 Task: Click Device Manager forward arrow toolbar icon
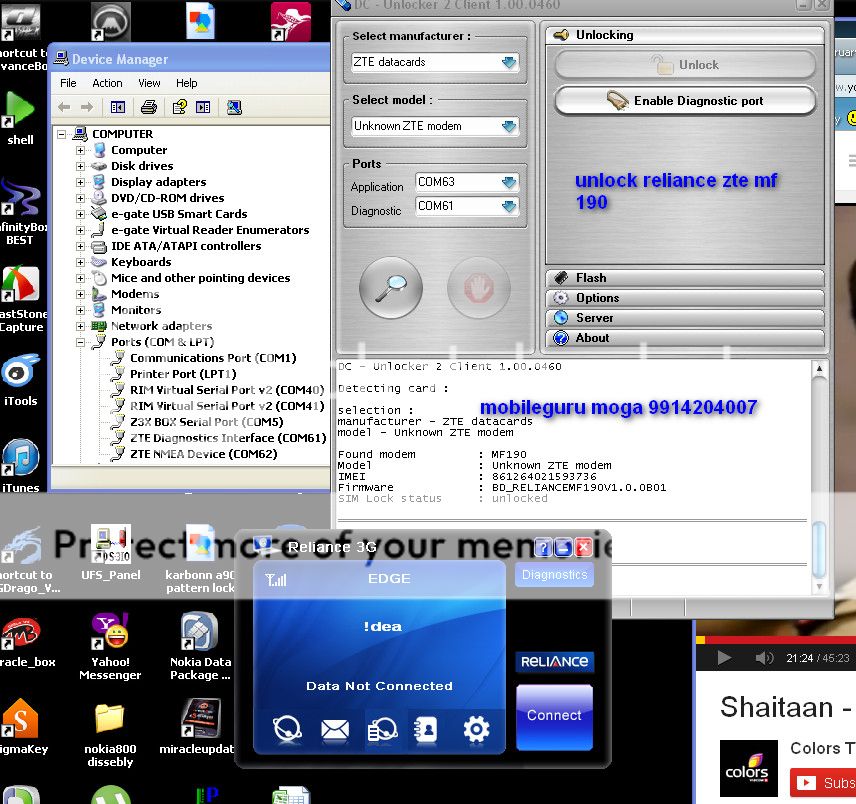86,107
